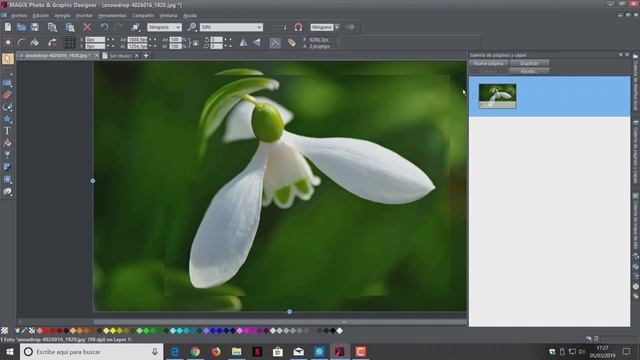The image size is (640, 360).
Task: Close the Galería de páginas y capas panel
Action: pyautogui.click(x=627, y=55)
